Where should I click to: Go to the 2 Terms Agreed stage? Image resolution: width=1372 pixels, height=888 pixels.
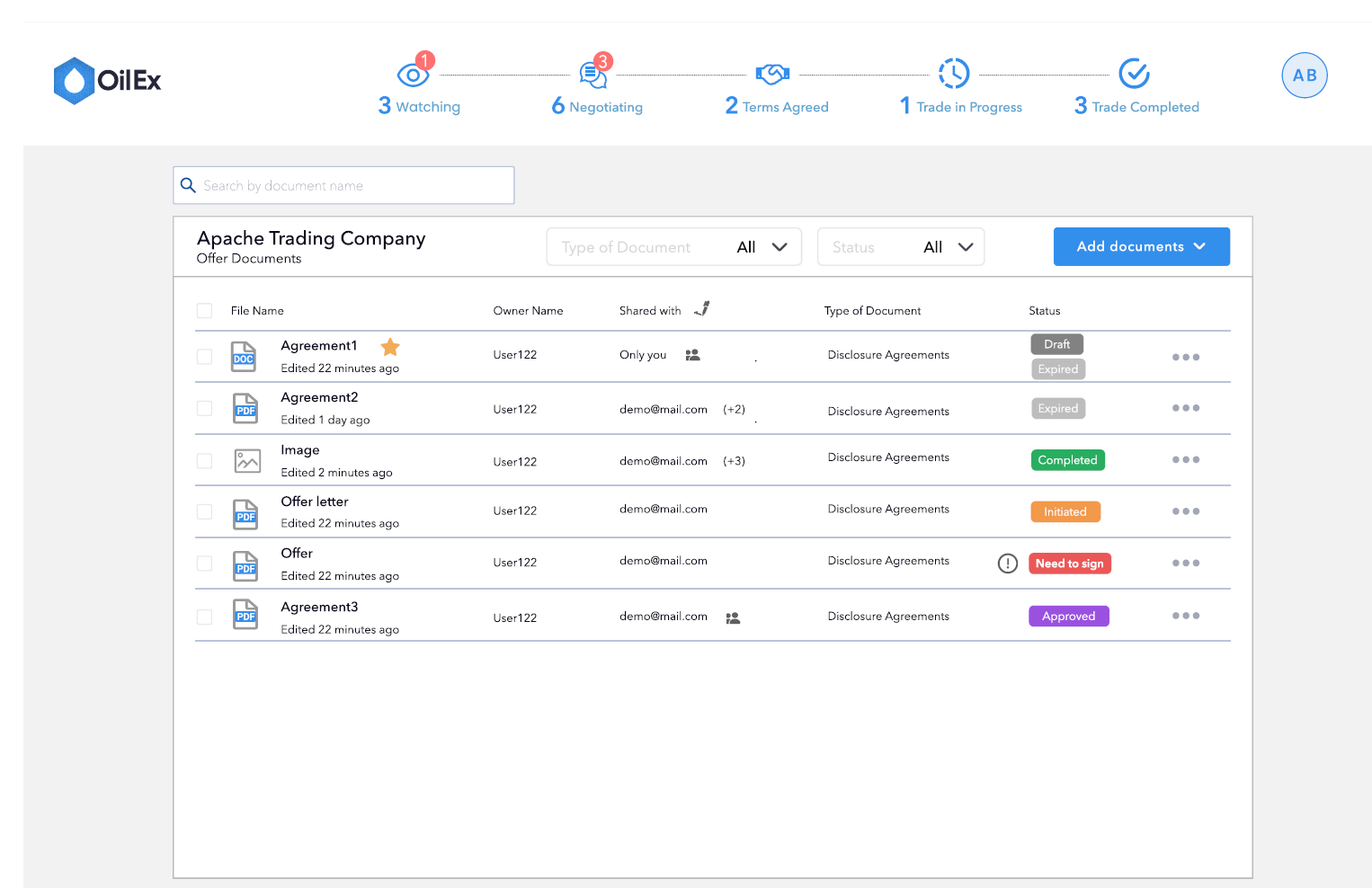pyautogui.click(x=777, y=106)
